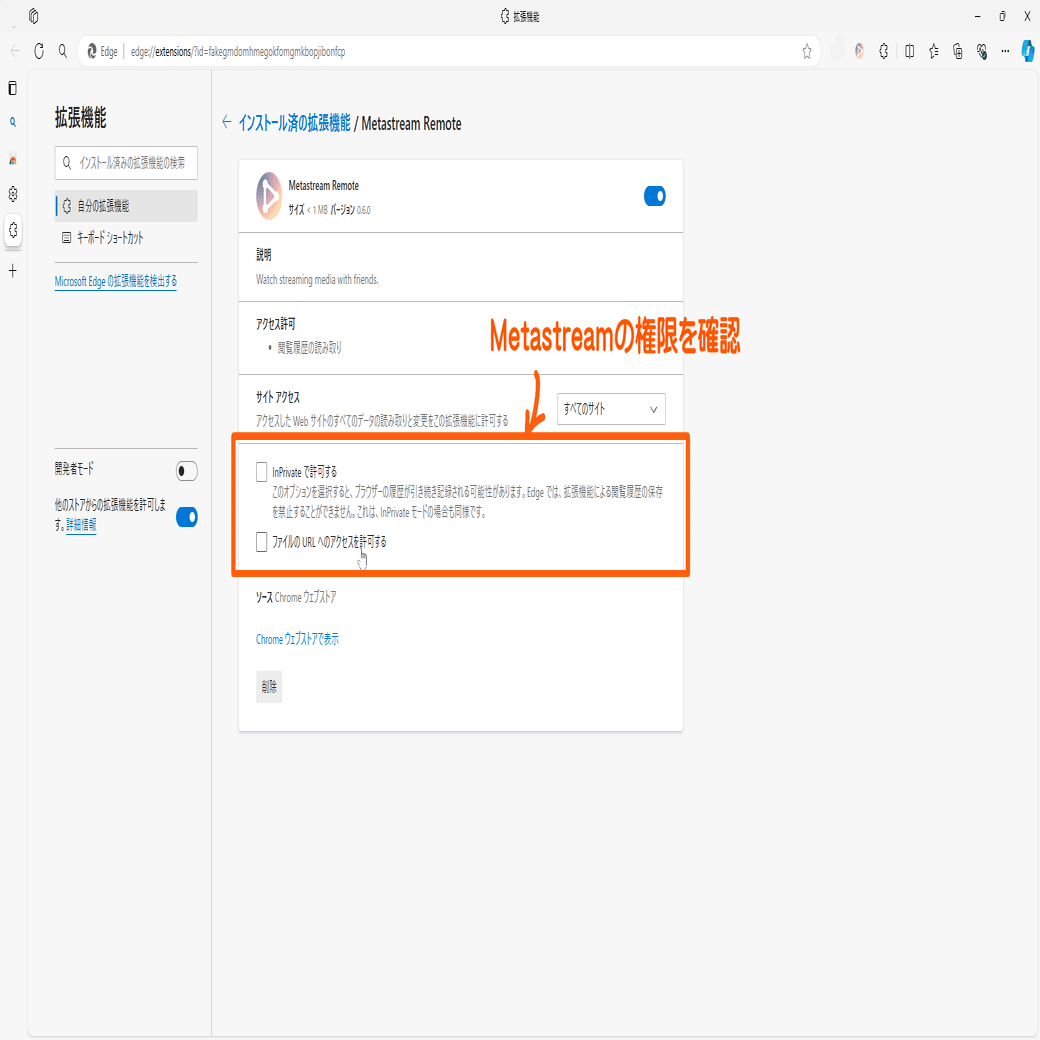Click the ソース Chrome ウェブストア text
The width and height of the screenshot is (1040, 1040).
[x=296, y=598]
